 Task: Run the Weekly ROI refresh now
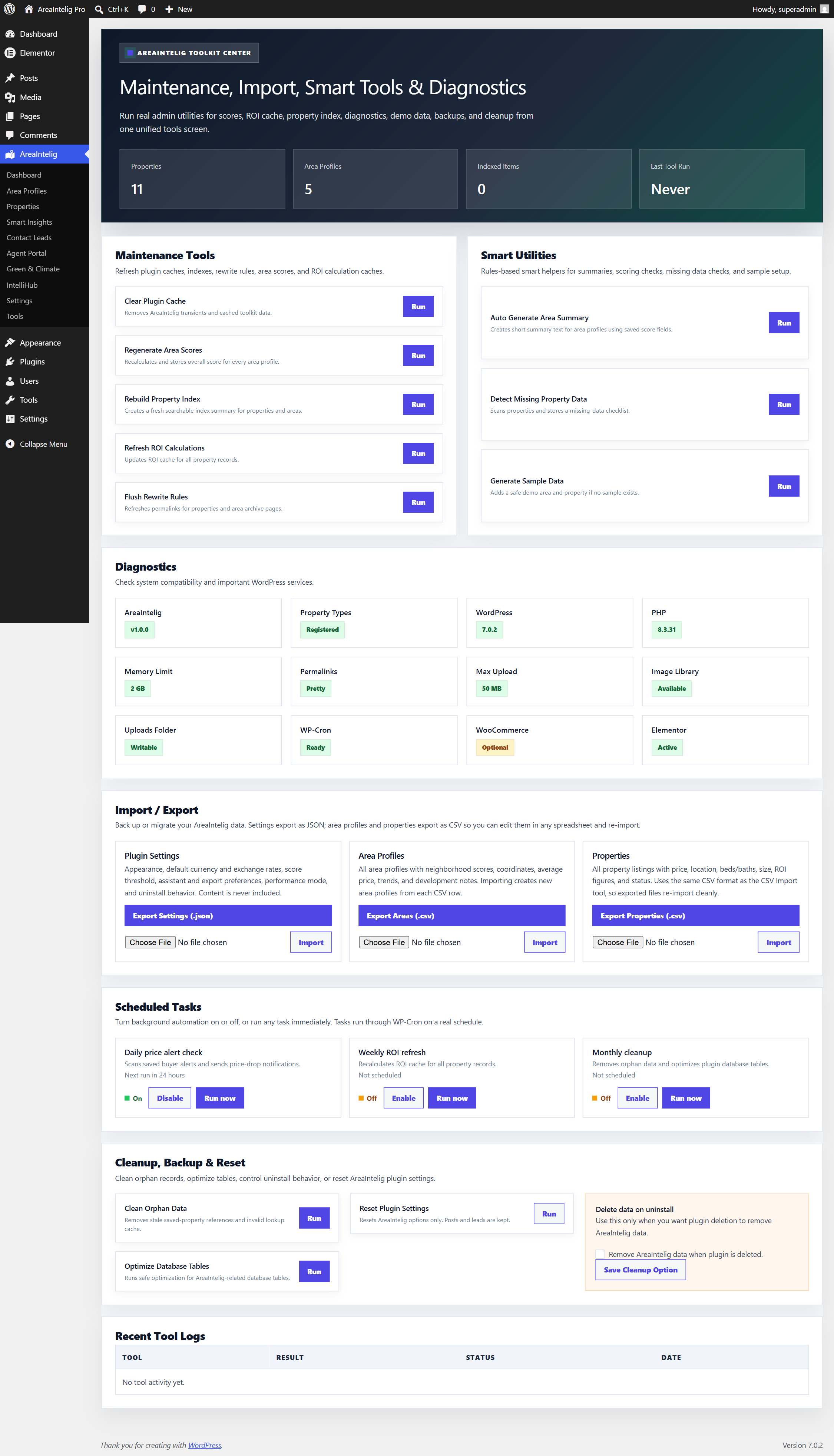click(x=452, y=1097)
